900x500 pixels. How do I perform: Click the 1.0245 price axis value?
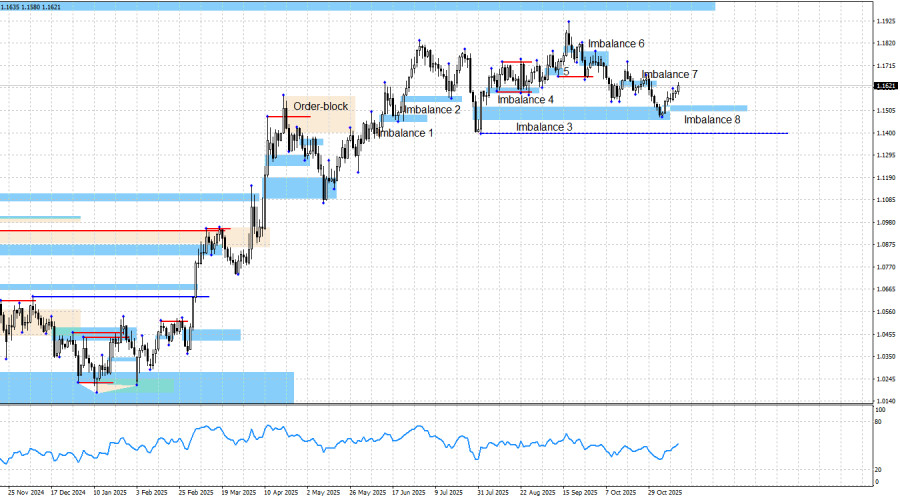tap(886, 379)
